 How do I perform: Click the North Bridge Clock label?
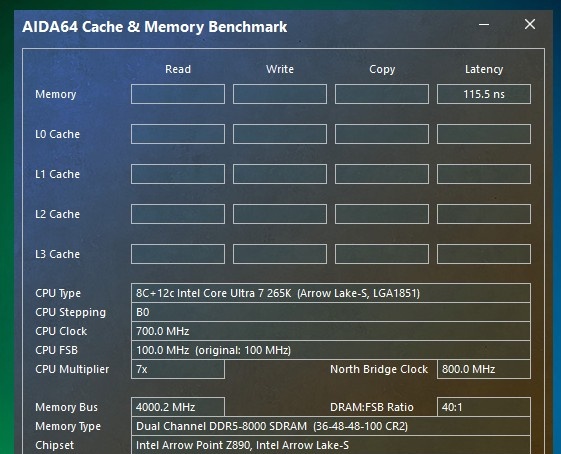(x=379, y=370)
